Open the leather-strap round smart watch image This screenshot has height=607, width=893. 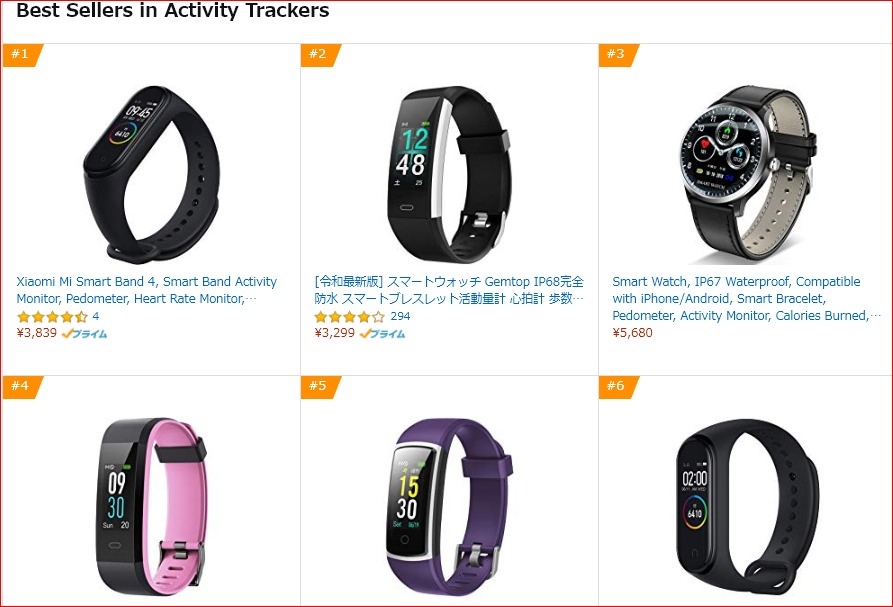click(x=748, y=174)
